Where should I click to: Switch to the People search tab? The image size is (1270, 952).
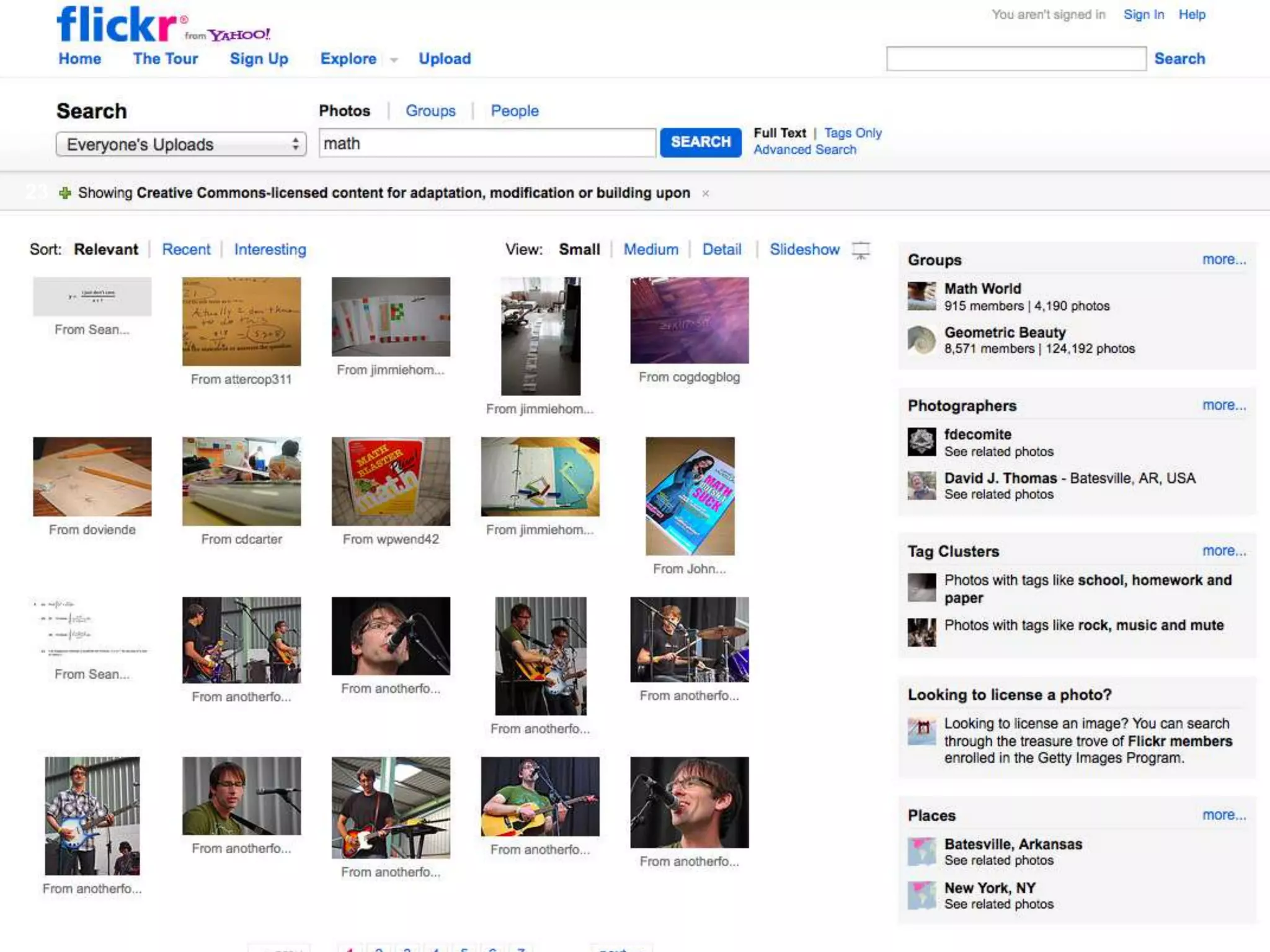[x=515, y=111]
